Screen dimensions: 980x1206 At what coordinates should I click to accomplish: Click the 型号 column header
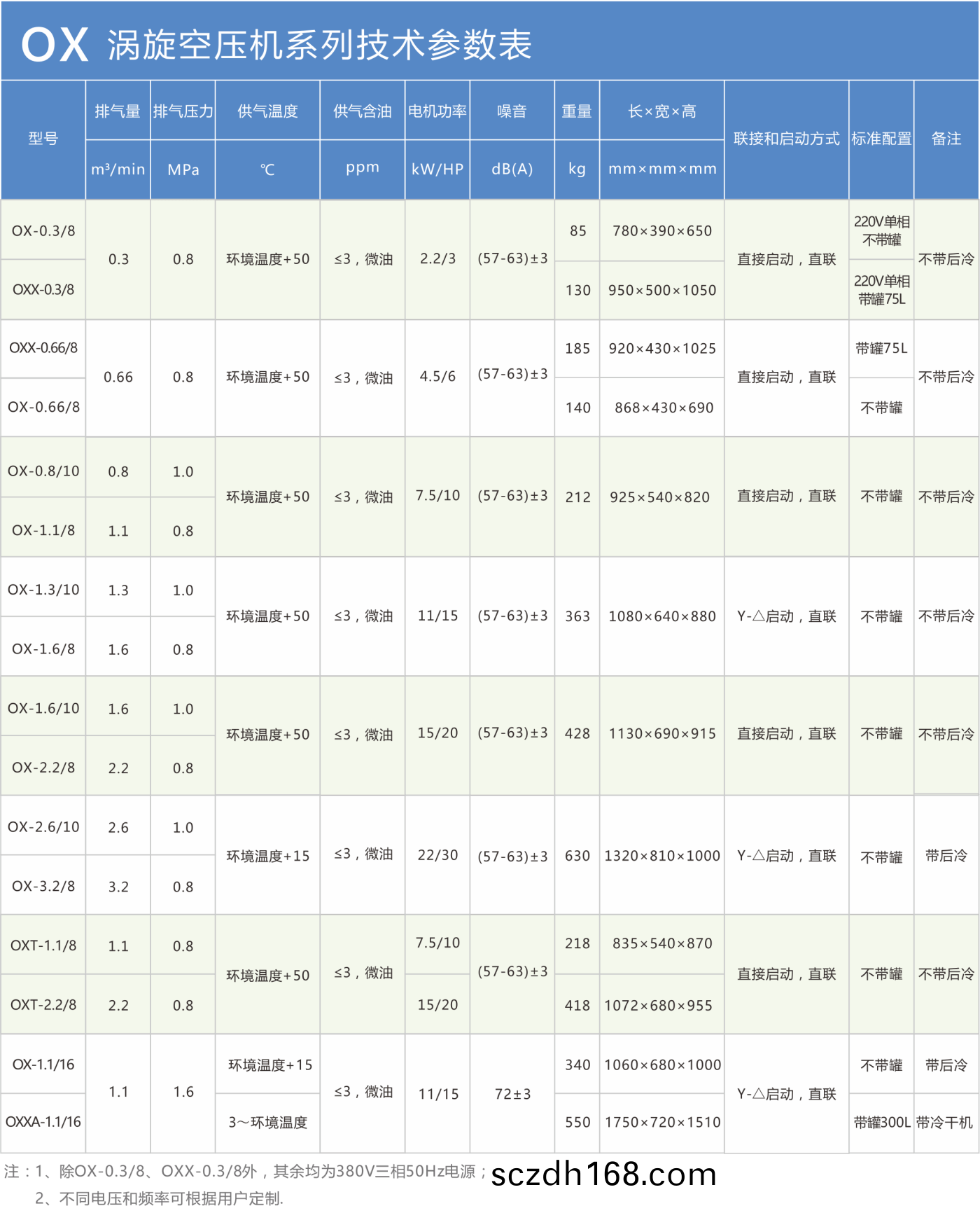pyautogui.click(x=43, y=139)
